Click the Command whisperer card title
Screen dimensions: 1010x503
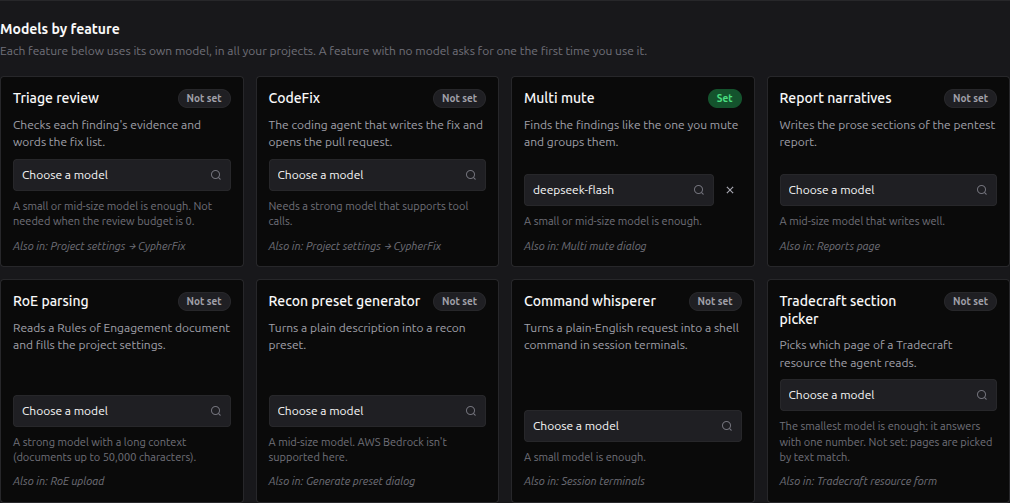coord(590,301)
